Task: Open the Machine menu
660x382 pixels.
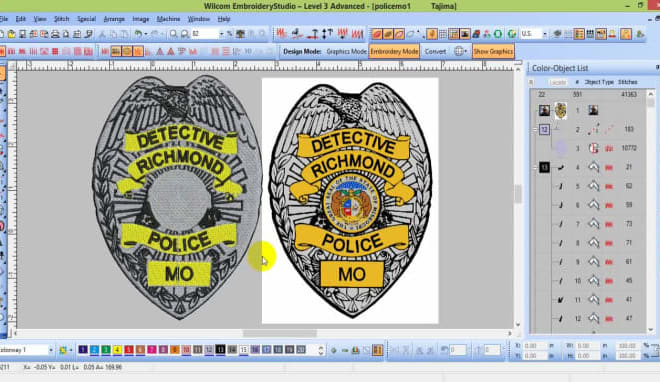Action: coord(168,19)
